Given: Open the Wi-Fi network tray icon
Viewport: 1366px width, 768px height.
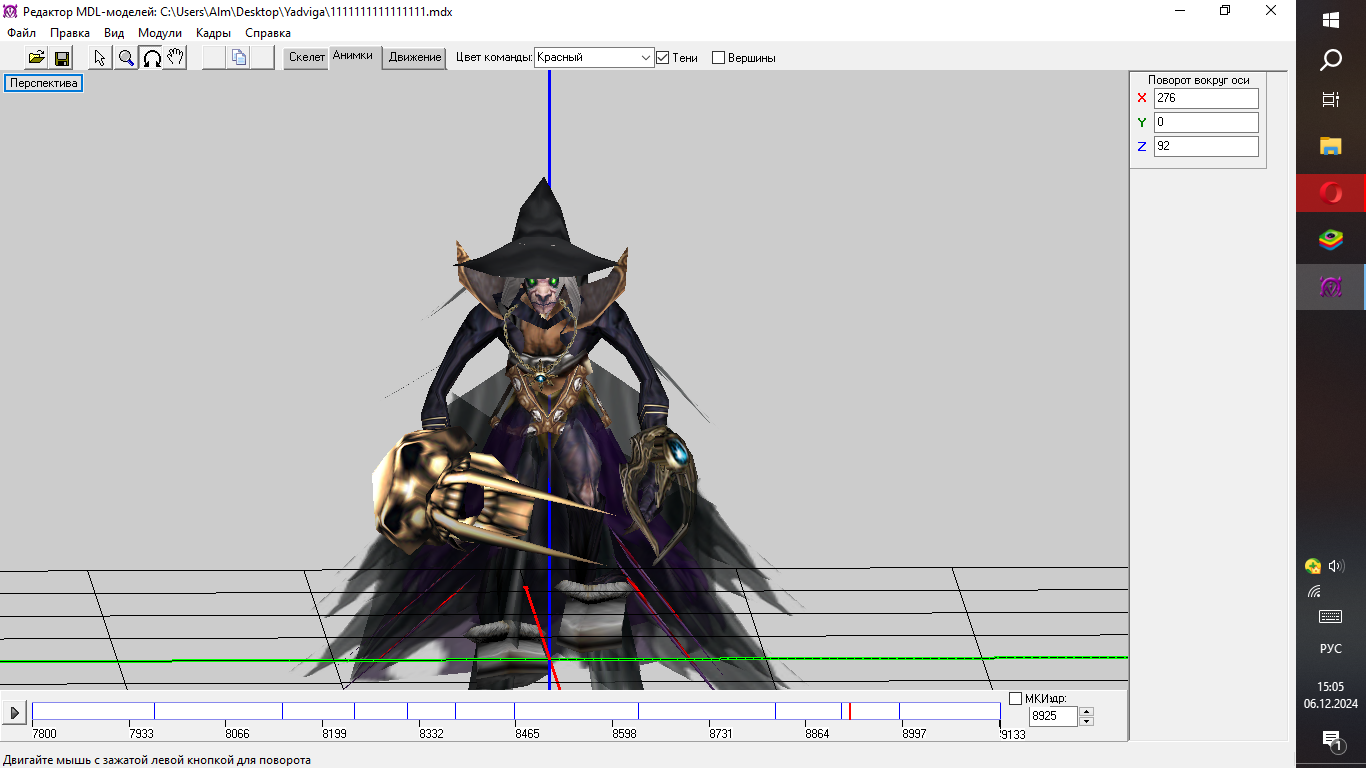Looking at the screenshot, I should [1314, 592].
